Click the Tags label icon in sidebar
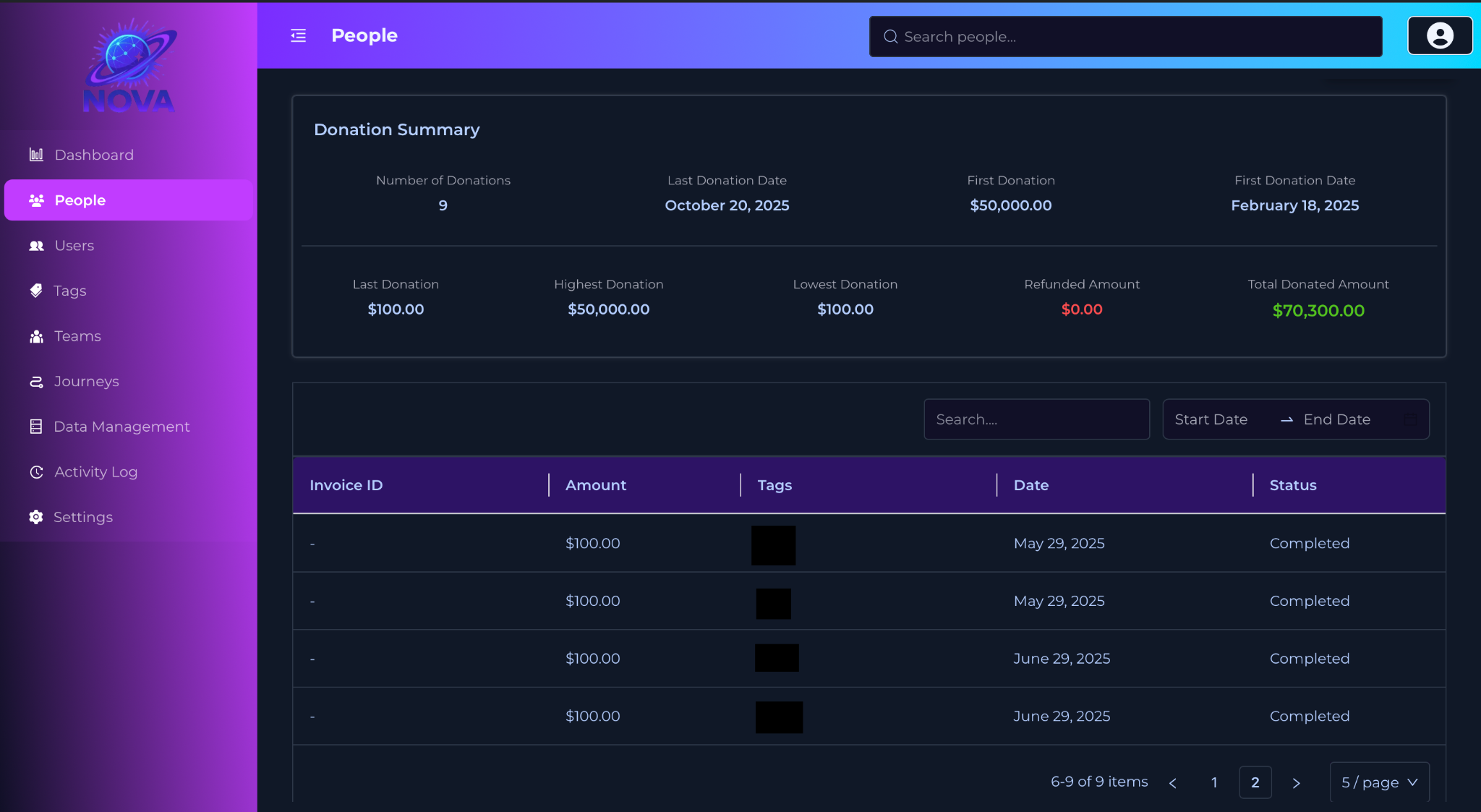Viewport: 1481px width, 812px height. click(36, 291)
